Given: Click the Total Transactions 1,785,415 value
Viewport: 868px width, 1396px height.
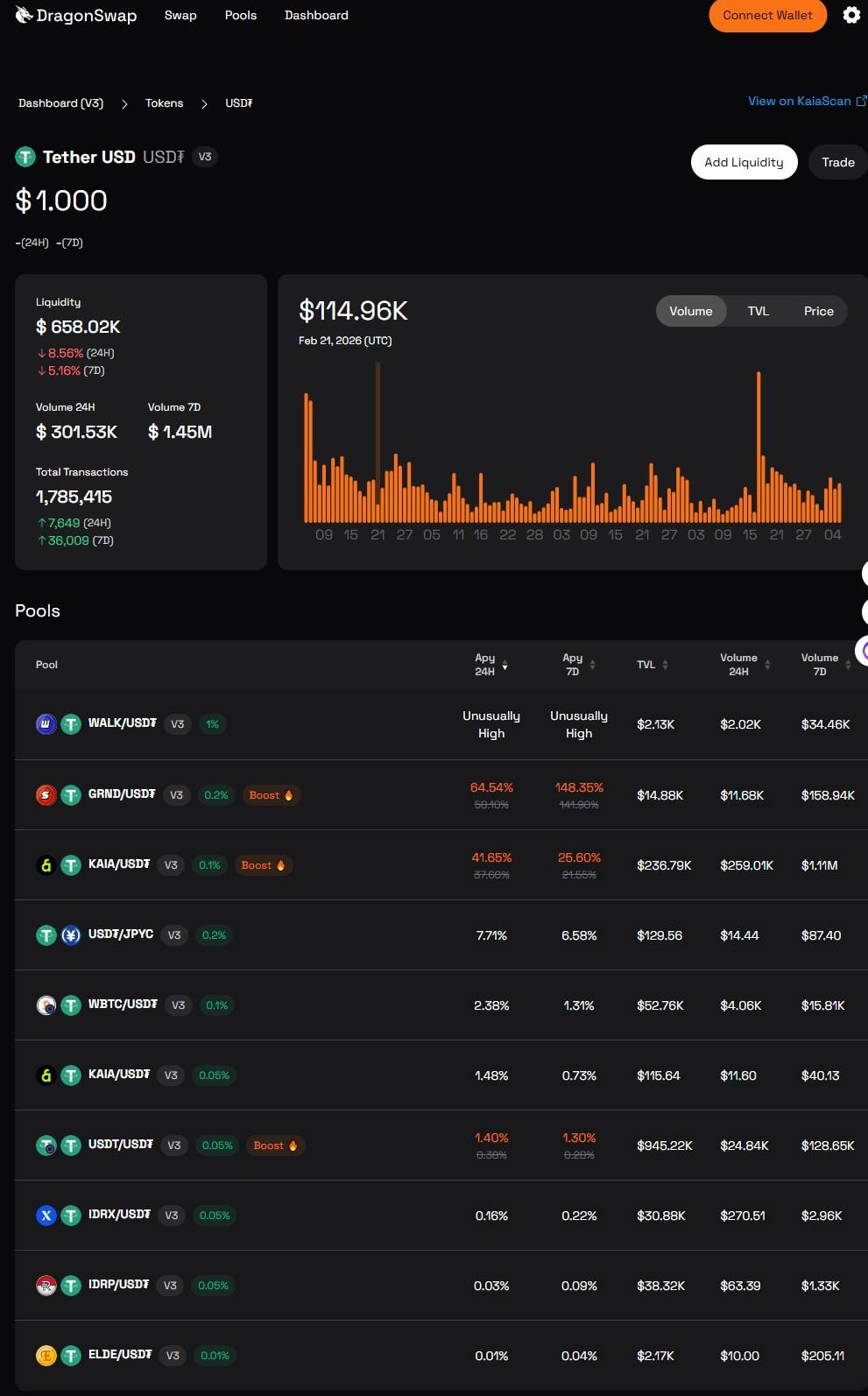Looking at the screenshot, I should pyautogui.click(x=74, y=497).
